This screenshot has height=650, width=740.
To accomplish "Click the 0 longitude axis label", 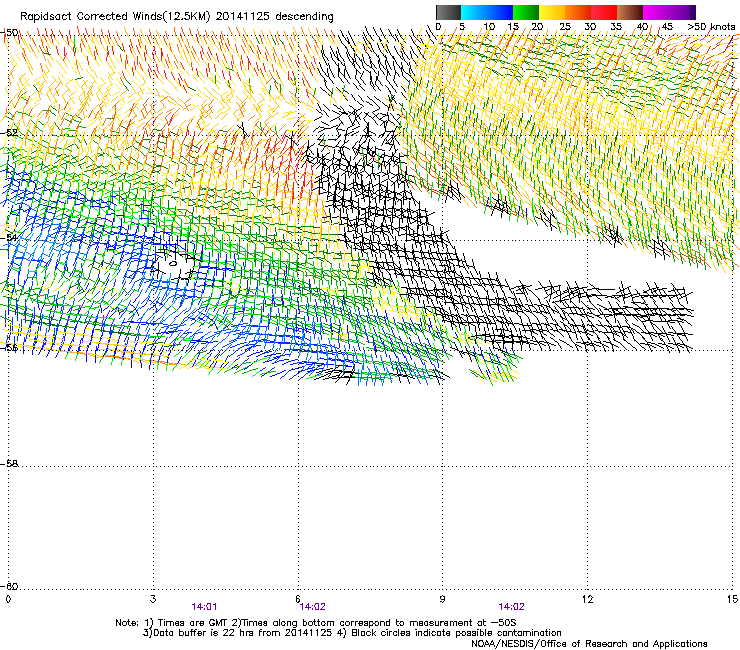I will coord(8,599).
